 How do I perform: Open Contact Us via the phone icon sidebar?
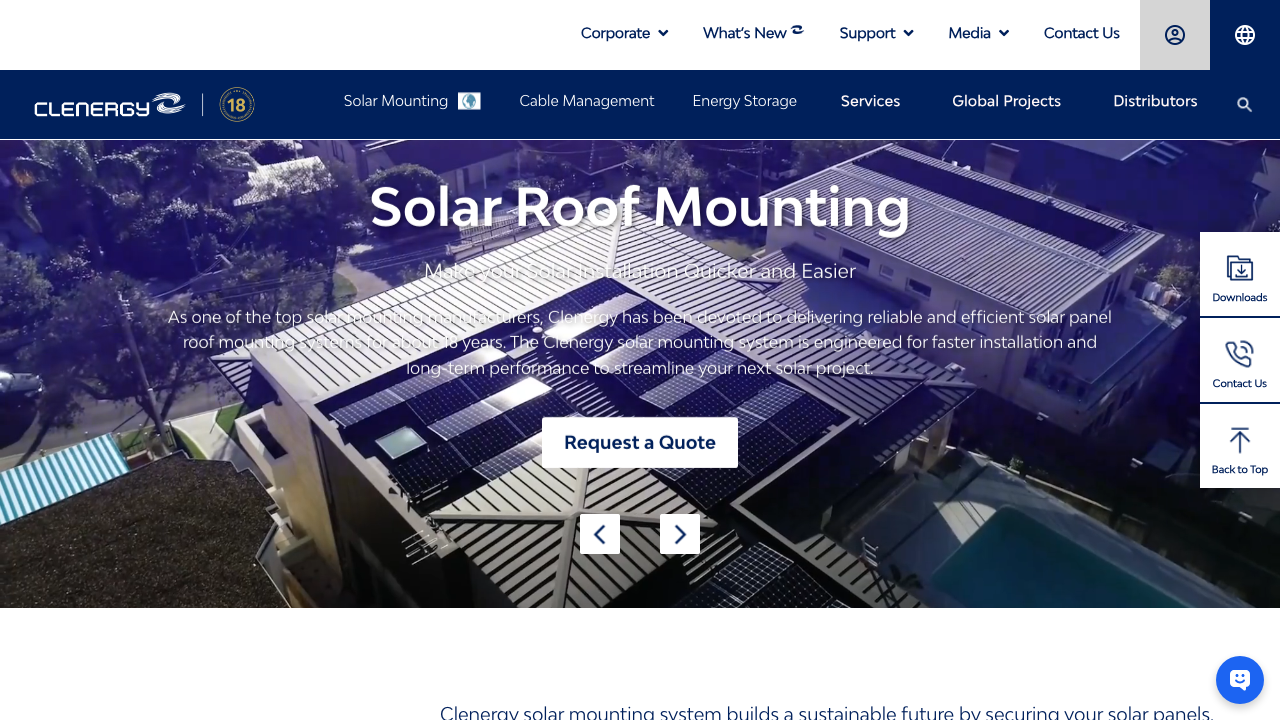[x=1239, y=360]
